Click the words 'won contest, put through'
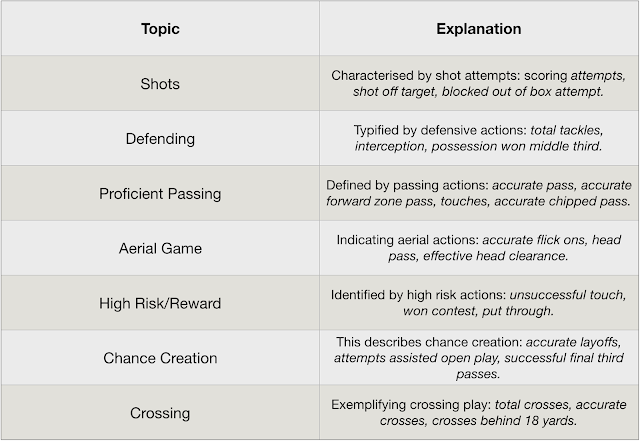This screenshot has height=441, width=640. [478, 311]
